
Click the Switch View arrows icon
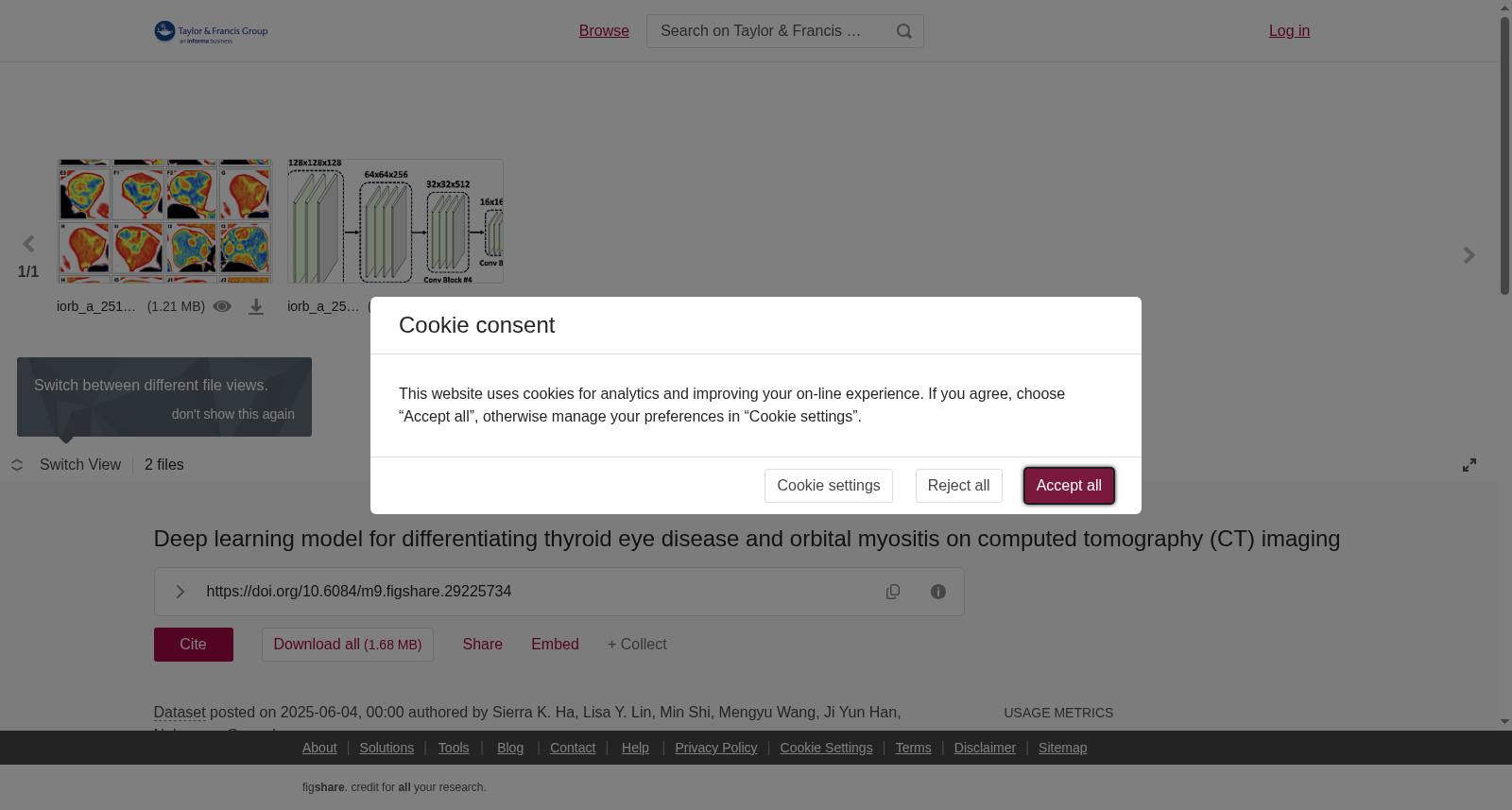(17, 465)
